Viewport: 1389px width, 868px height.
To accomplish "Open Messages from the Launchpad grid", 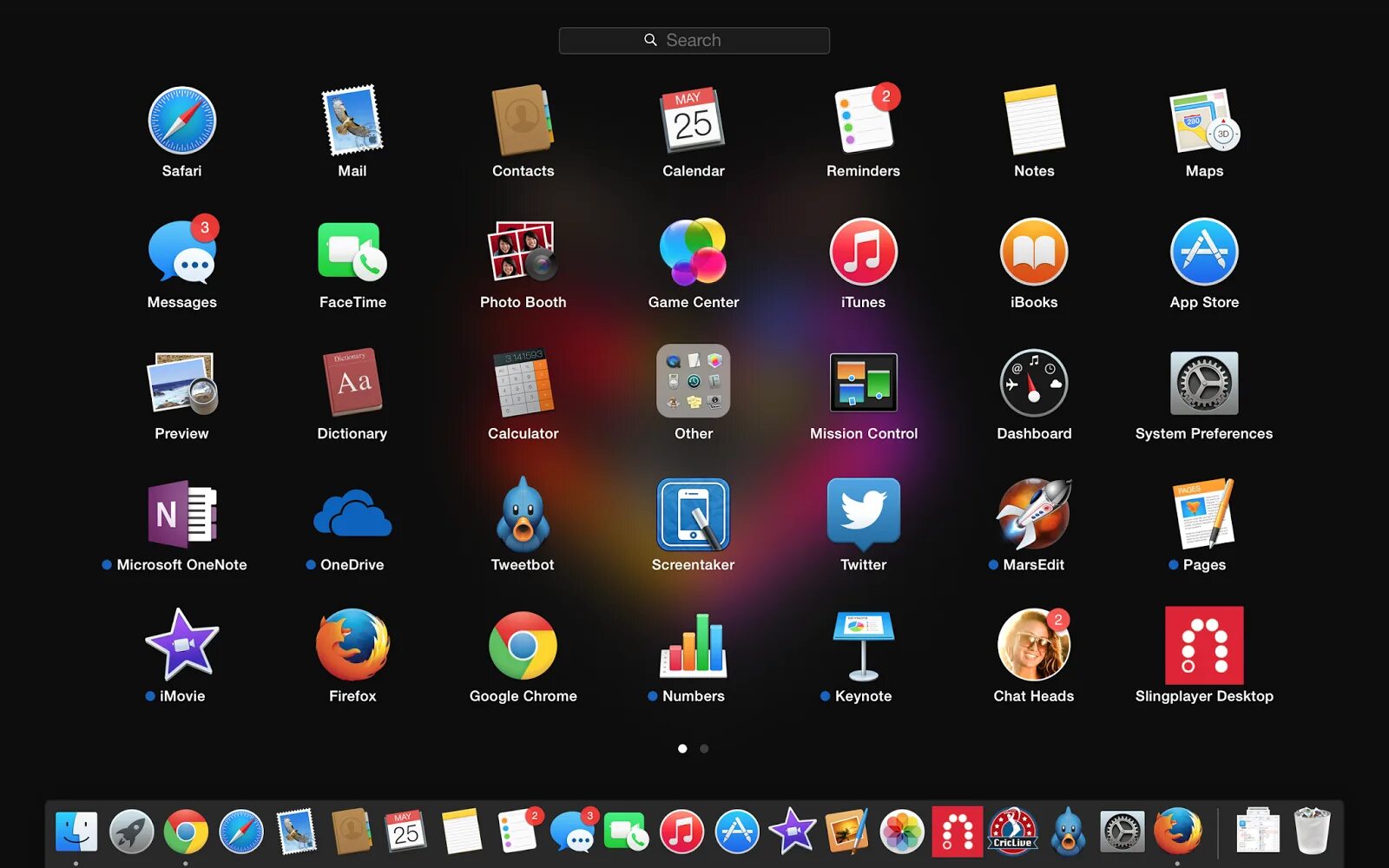I will point(182,252).
